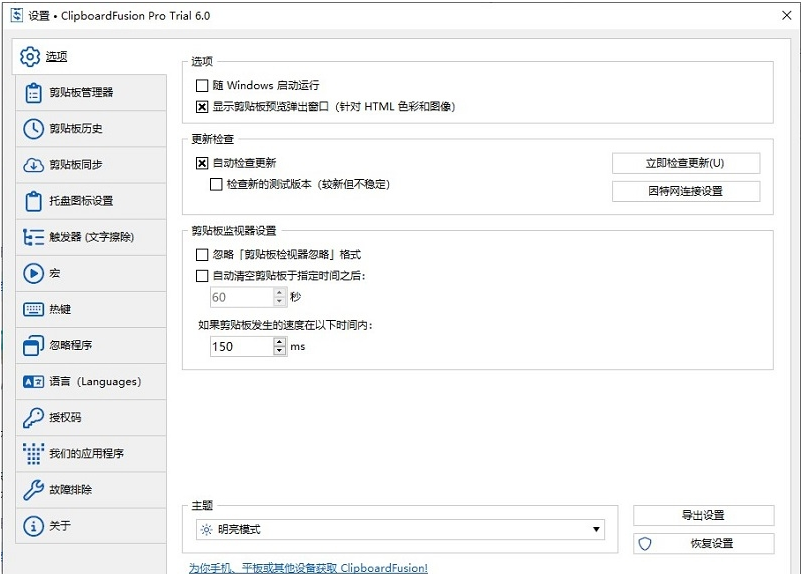Enable 随 Windows 启动运行 checkbox
The height and width of the screenshot is (574, 805).
point(202,85)
